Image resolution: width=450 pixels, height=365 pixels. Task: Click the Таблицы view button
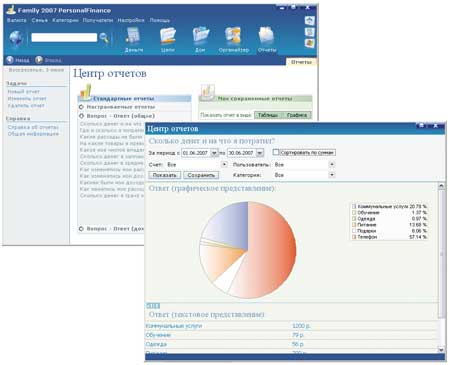(268, 115)
